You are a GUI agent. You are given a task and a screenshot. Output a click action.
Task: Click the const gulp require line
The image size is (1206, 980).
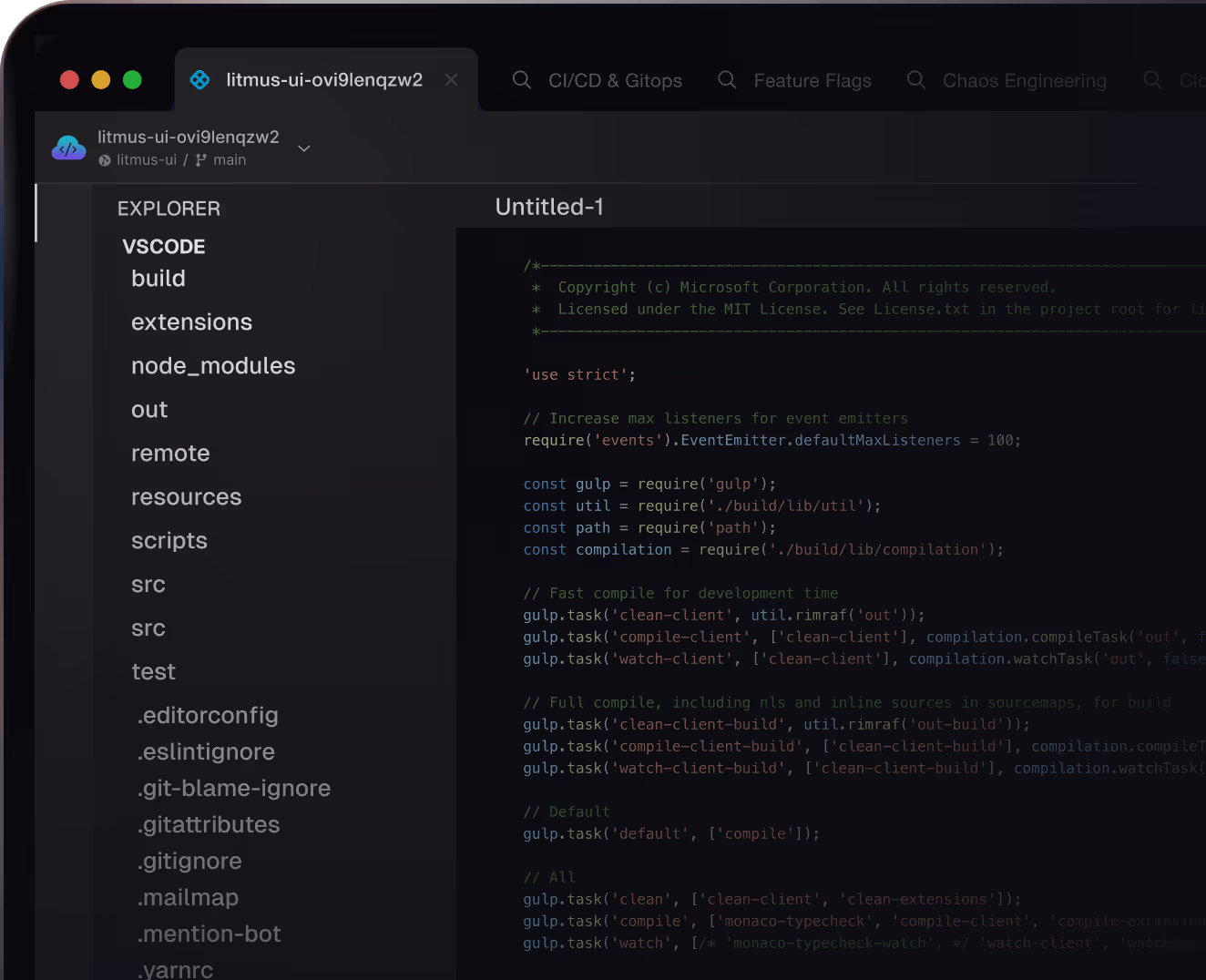tap(649, 485)
